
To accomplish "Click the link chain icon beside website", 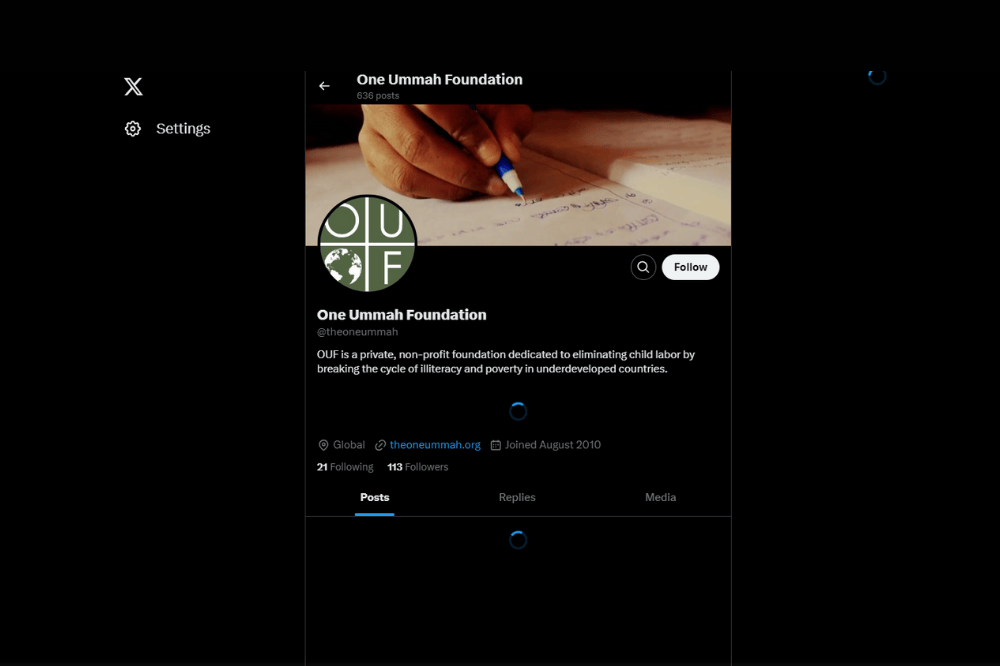I will 381,445.
